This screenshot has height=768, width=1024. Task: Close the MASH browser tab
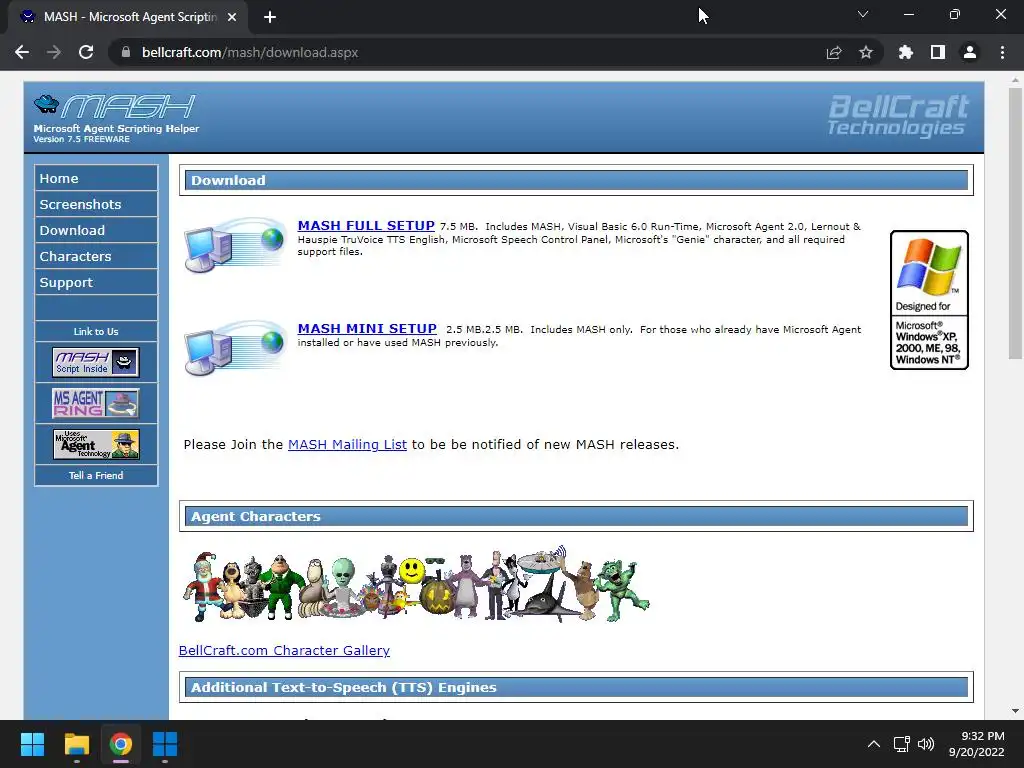(232, 17)
